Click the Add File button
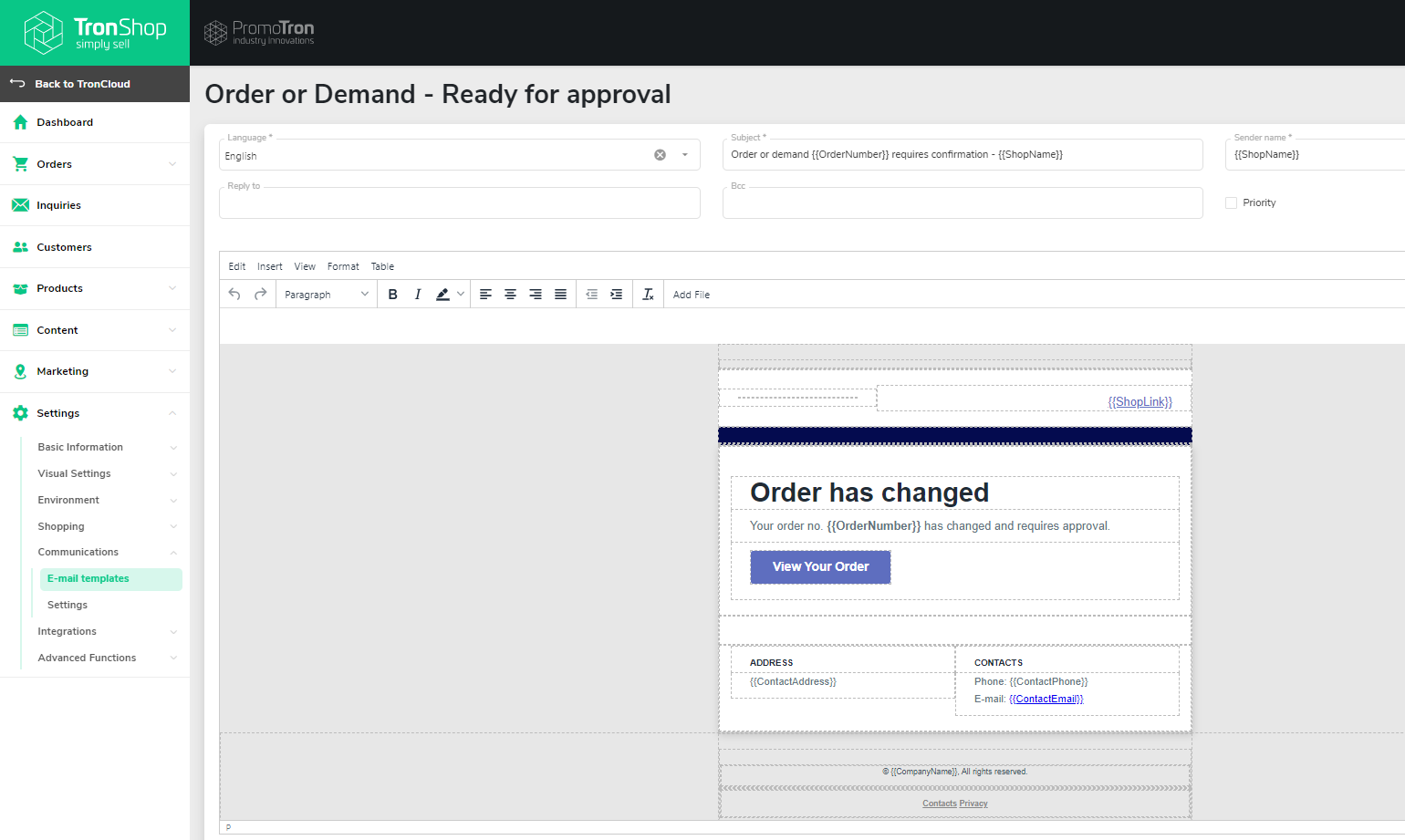 (x=692, y=295)
